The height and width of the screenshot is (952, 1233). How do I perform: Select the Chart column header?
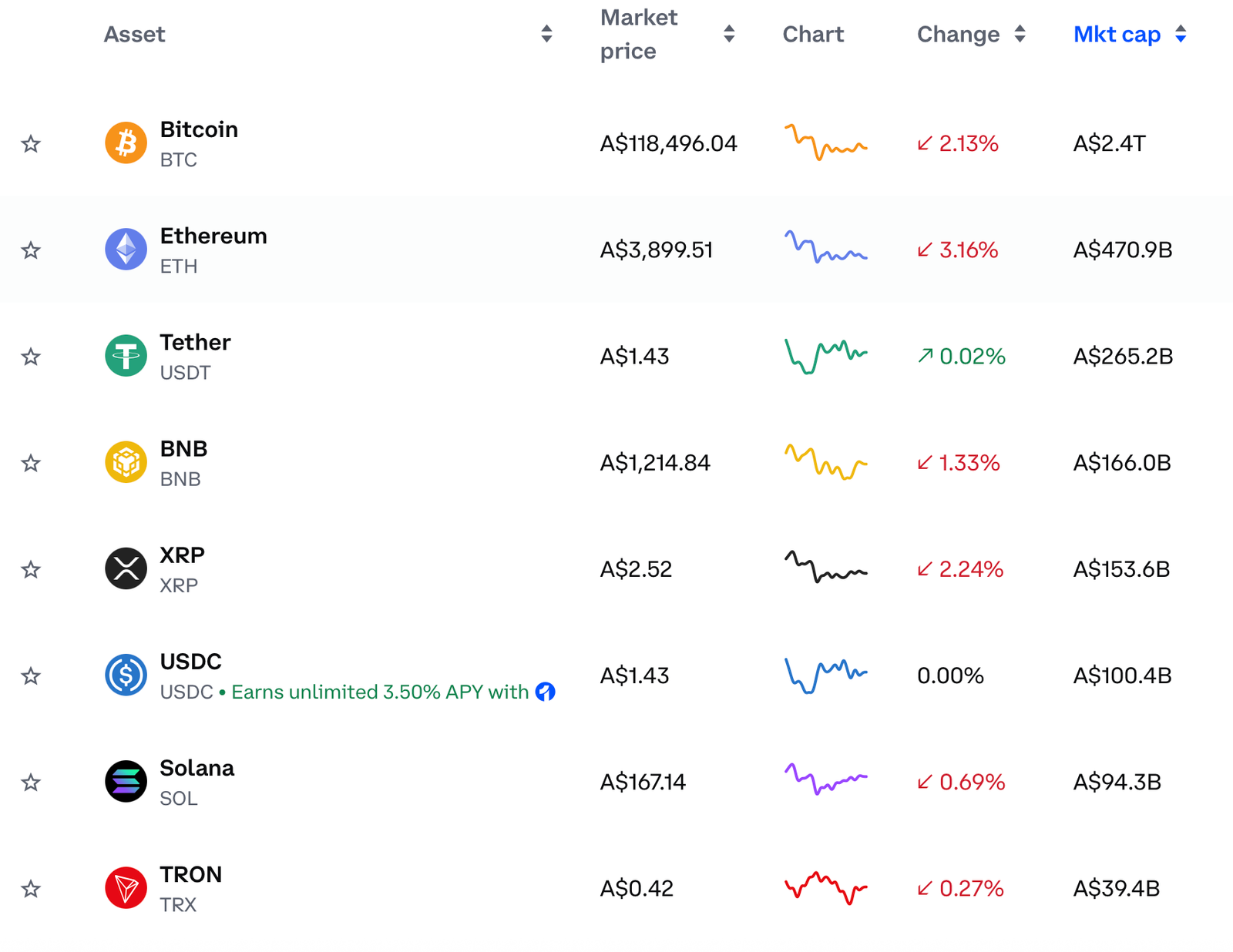point(813,34)
